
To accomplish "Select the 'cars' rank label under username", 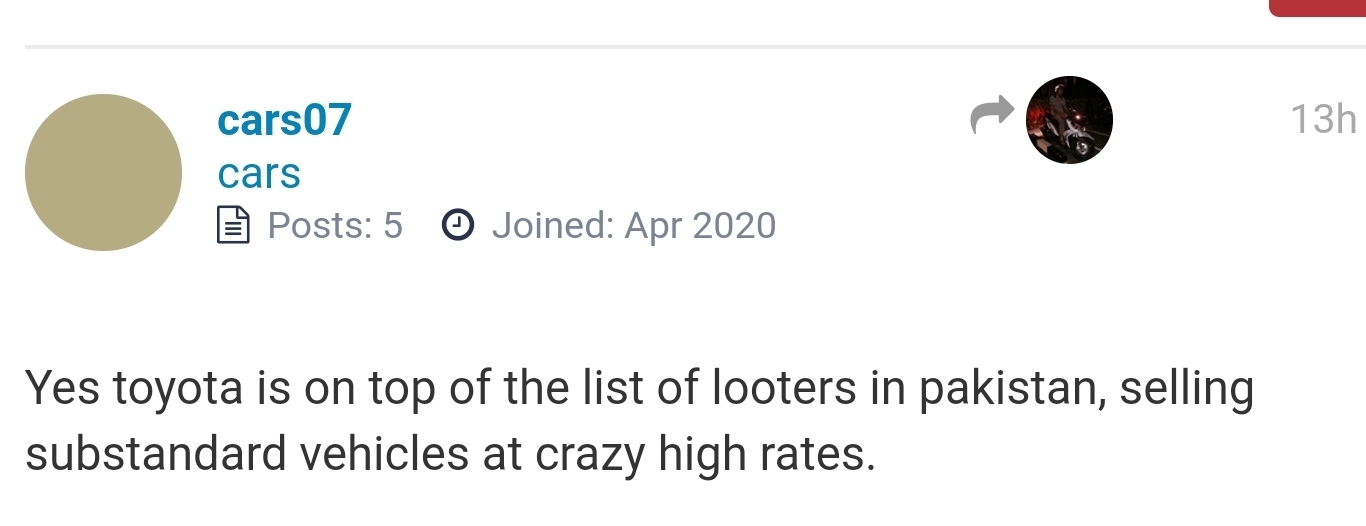I will [x=259, y=174].
